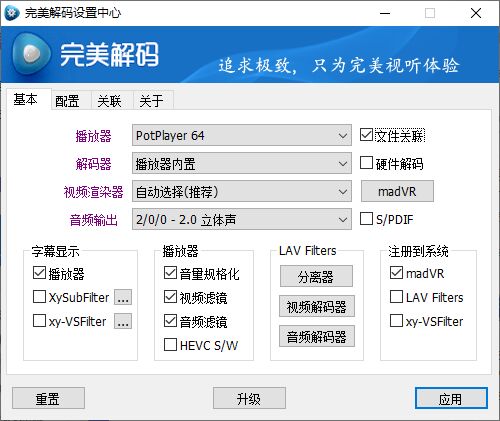Viewport: 500px width, 421px height.
Task: Open the 解码器 dropdown list
Action: pos(242,163)
